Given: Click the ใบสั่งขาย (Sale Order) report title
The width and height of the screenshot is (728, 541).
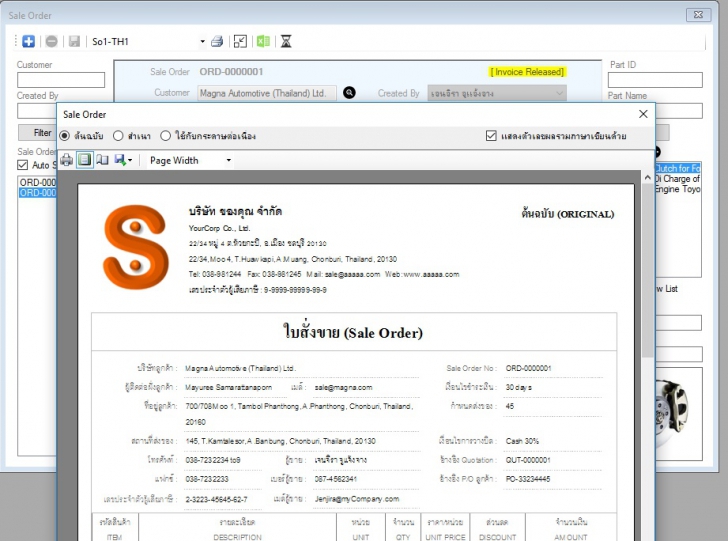Looking at the screenshot, I should [x=353, y=332].
